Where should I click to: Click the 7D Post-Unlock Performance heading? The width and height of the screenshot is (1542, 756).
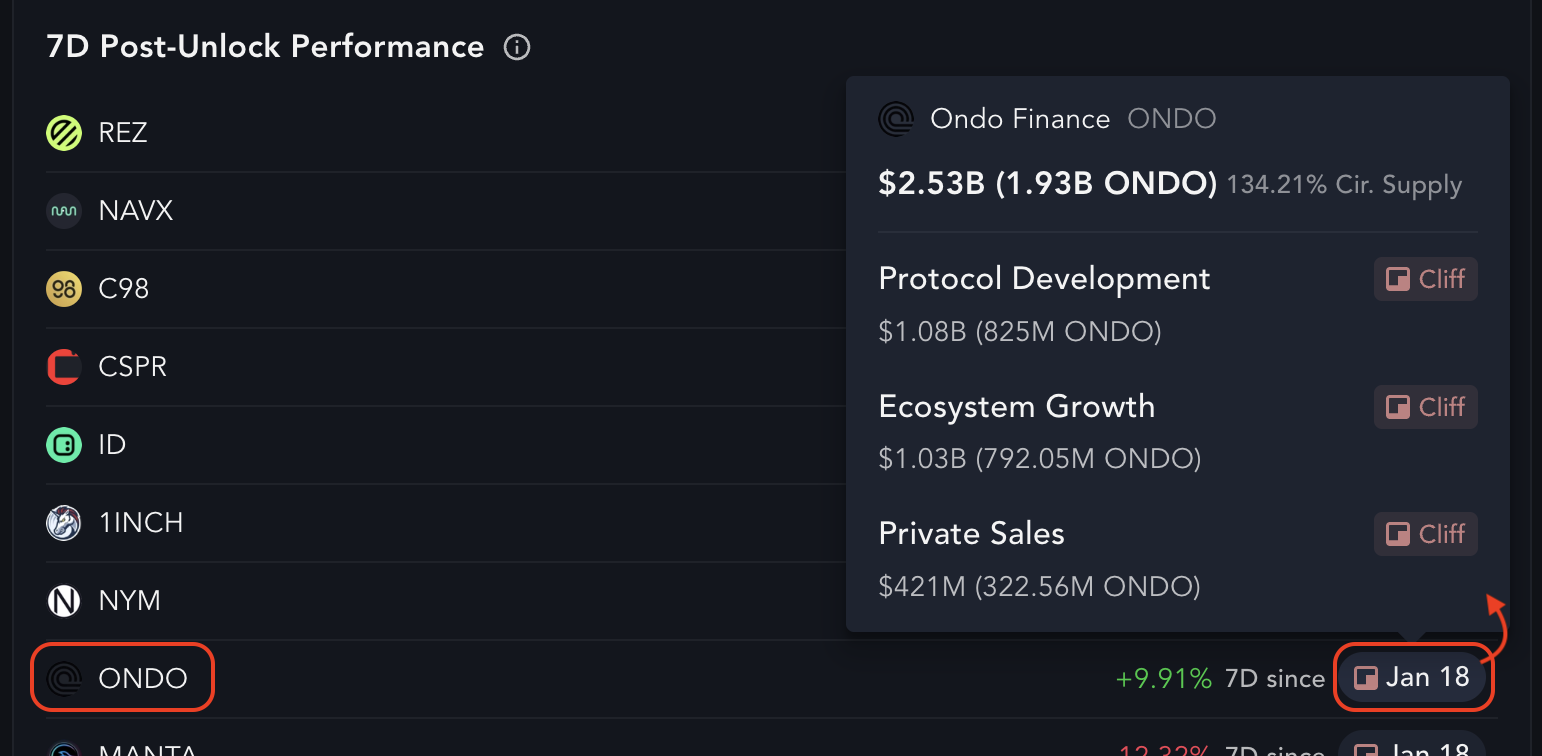pyautogui.click(x=266, y=47)
